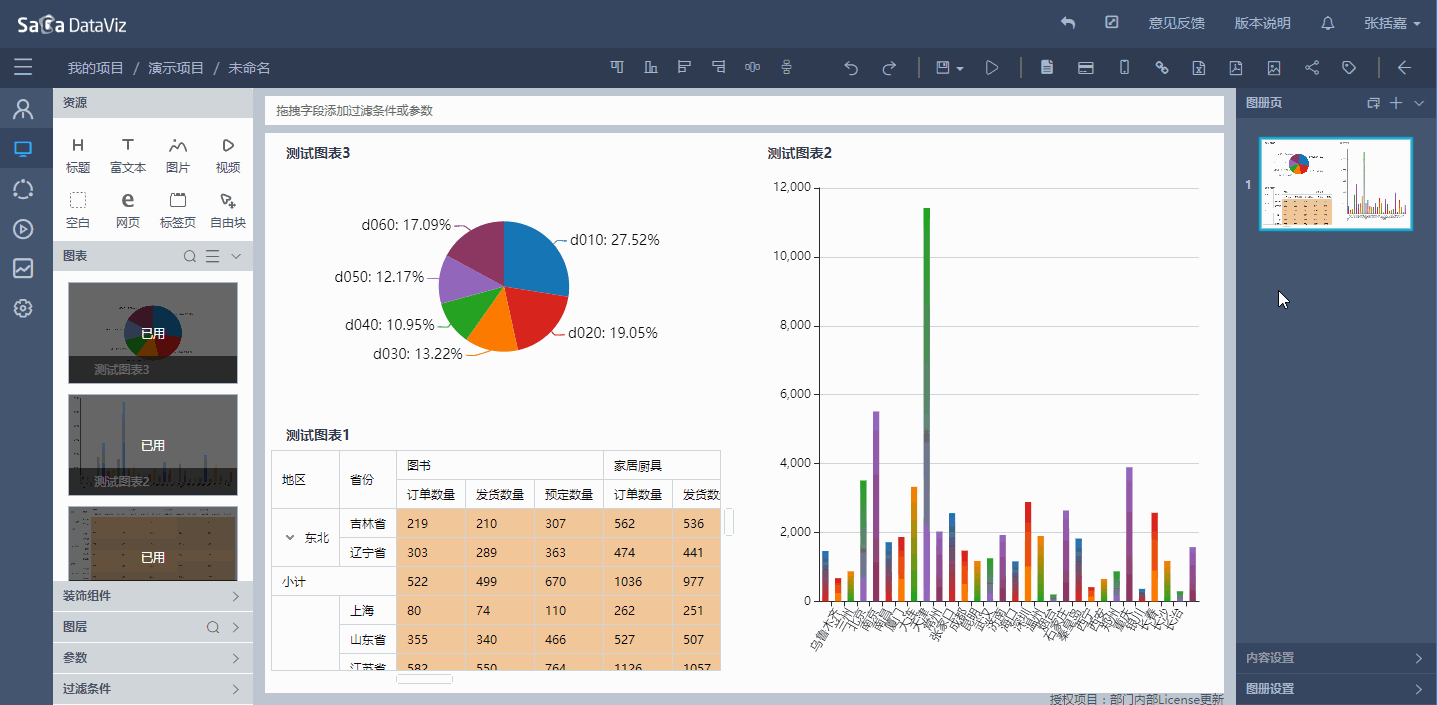Click the tag label toolbar icon

[1349, 68]
